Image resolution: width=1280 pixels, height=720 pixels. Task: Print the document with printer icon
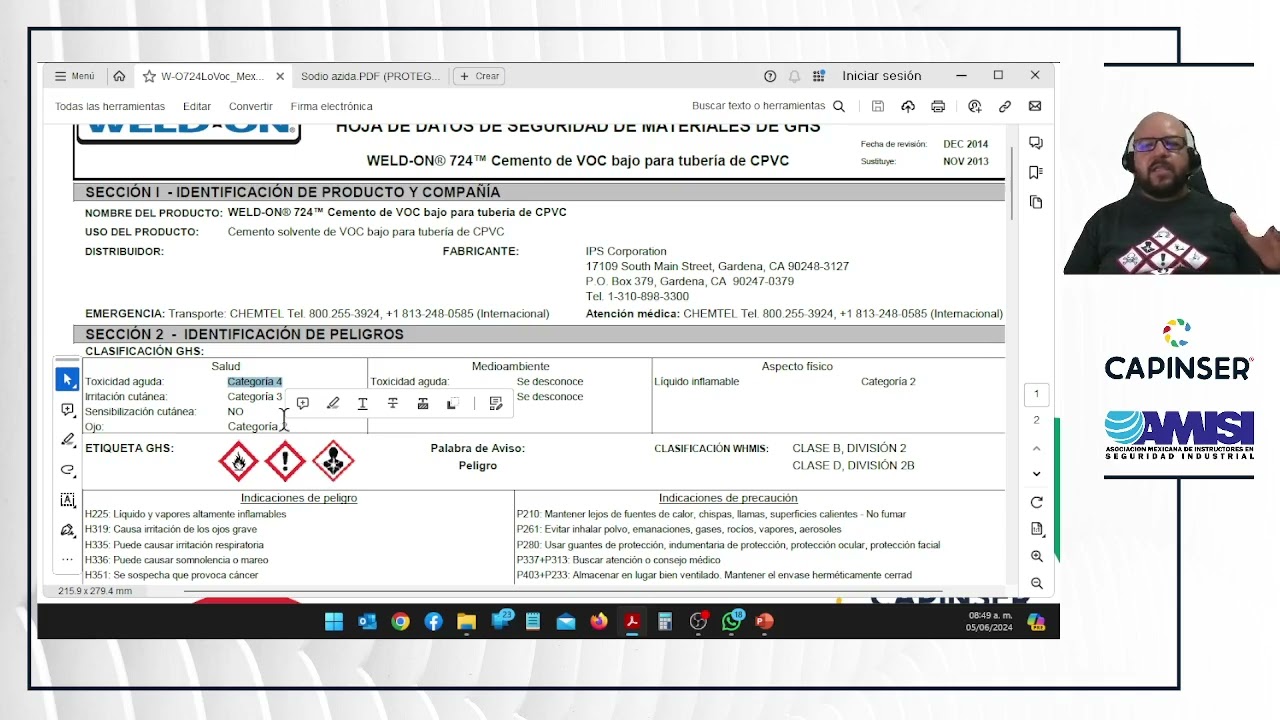tap(938, 106)
